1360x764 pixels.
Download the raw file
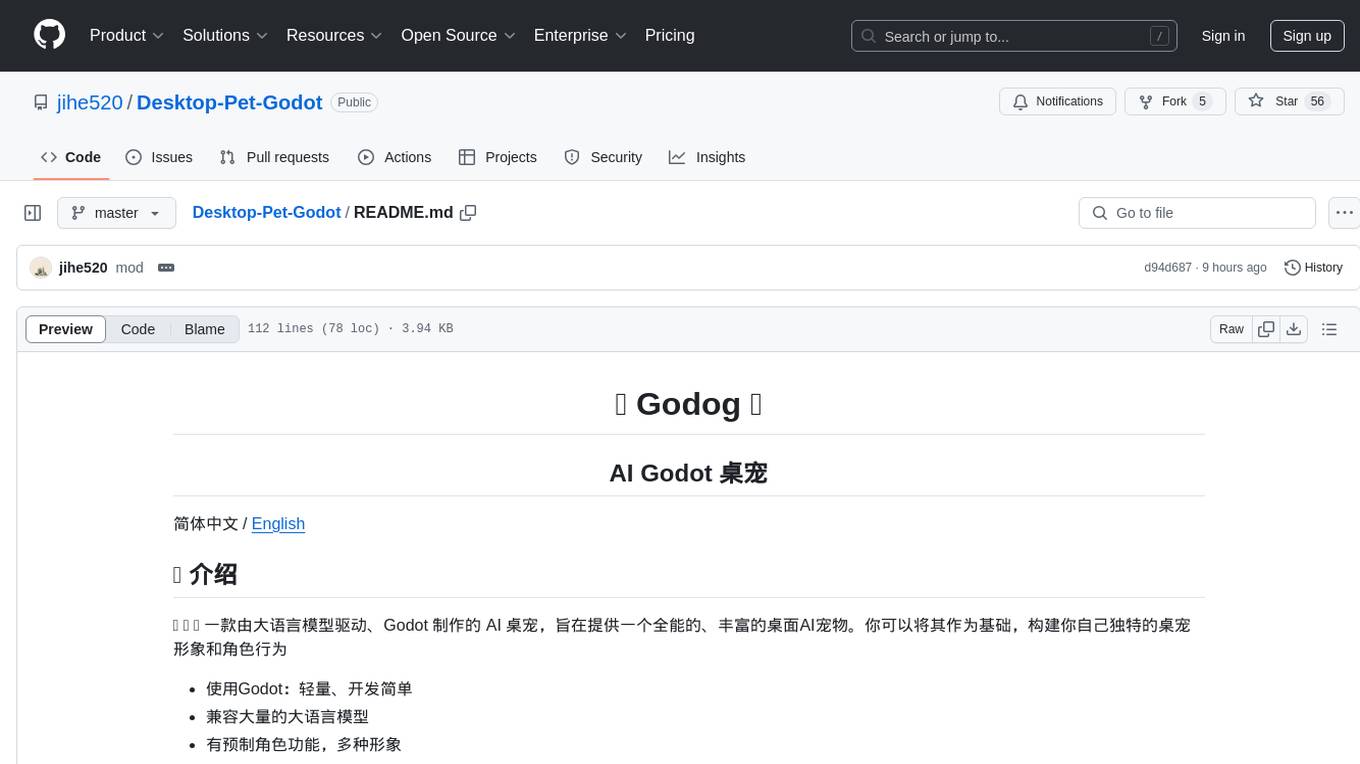(x=1293, y=329)
